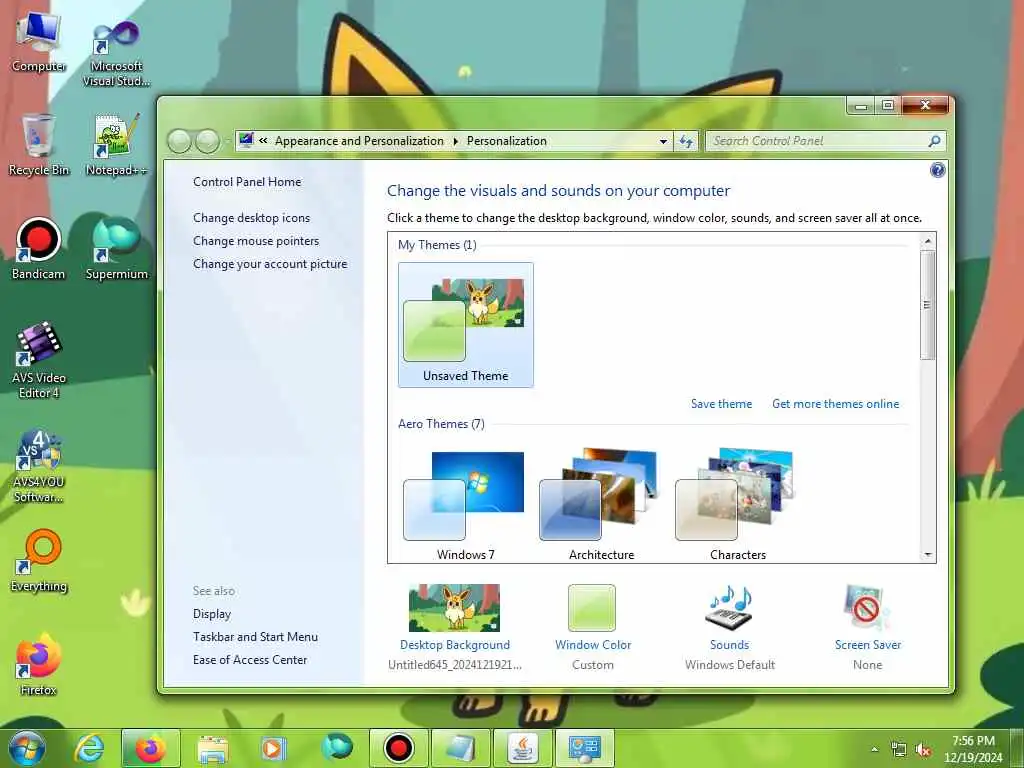Image resolution: width=1024 pixels, height=768 pixels.
Task: Expand the breadcrumb chevron before Appearance
Action: click(263, 141)
